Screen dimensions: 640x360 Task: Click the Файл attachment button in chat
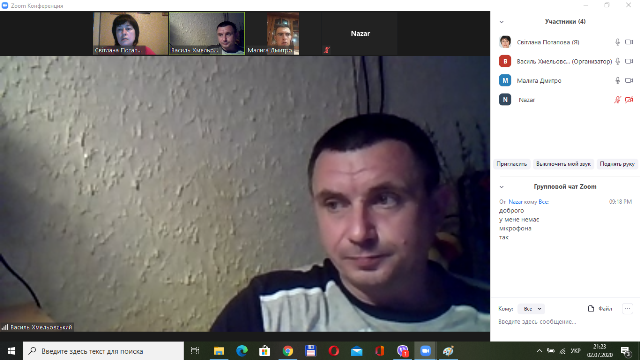coord(600,309)
